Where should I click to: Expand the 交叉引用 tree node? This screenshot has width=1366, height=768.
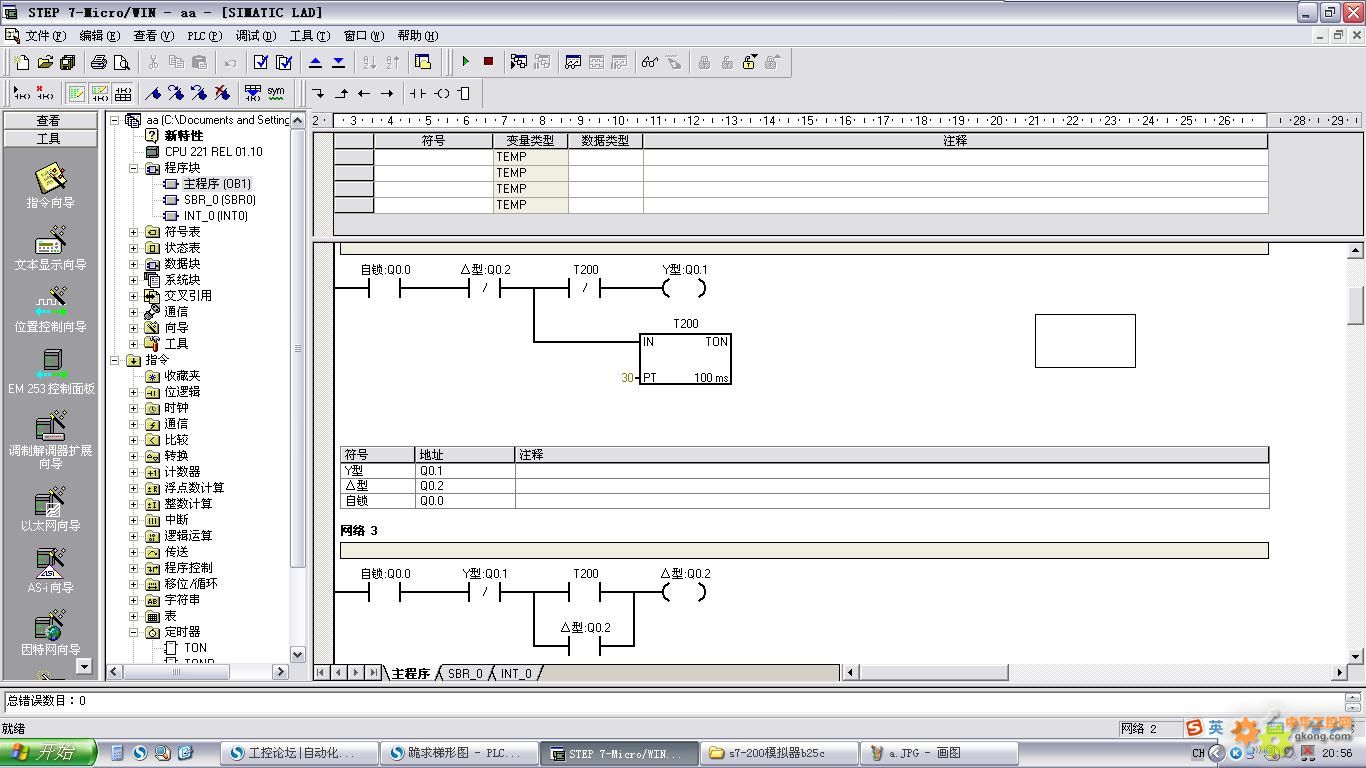click(134, 296)
